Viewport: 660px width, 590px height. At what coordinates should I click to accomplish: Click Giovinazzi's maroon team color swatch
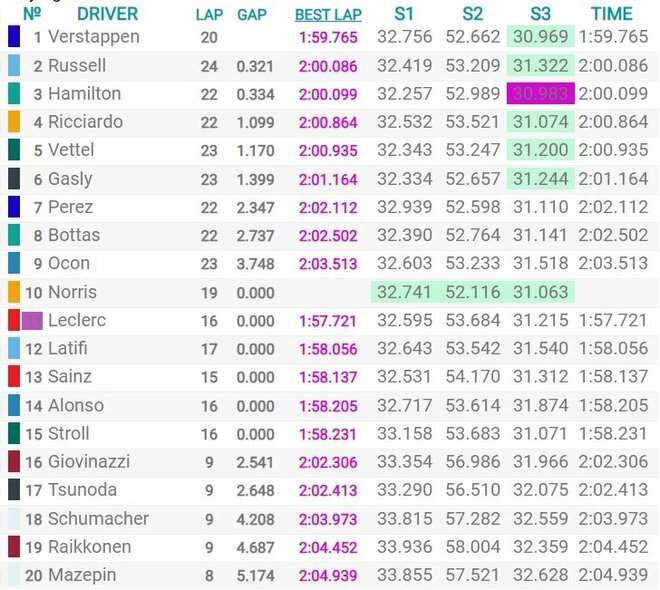coord(14,462)
